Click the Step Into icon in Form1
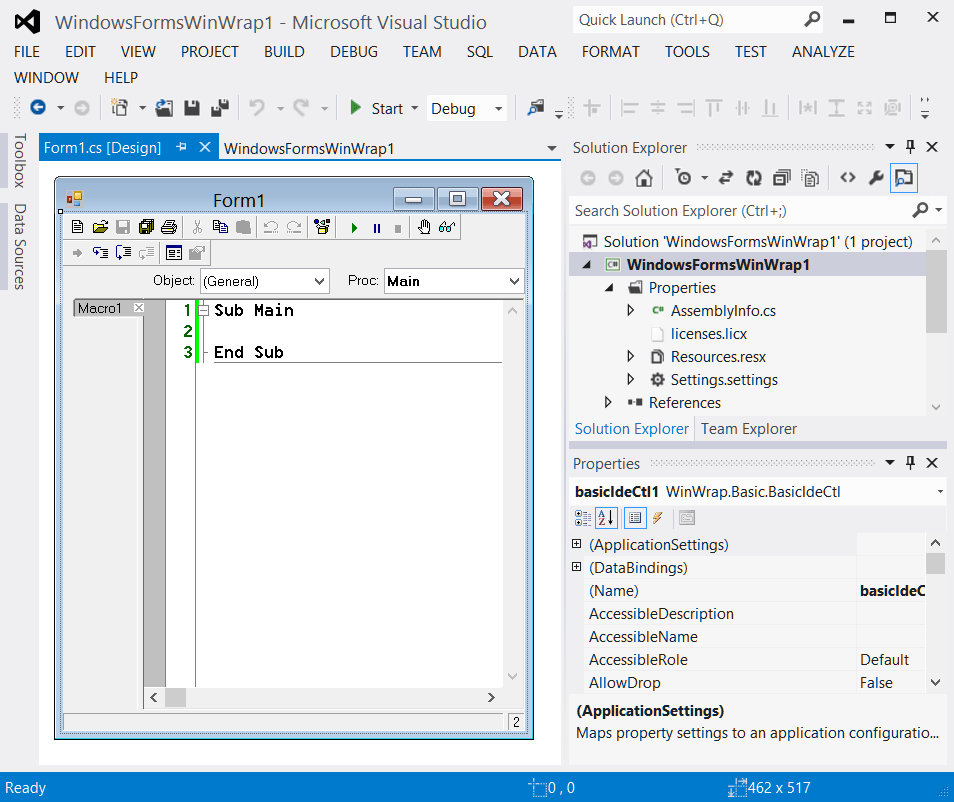The width and height of the screenshot is (954, 802). click(100, 253)
